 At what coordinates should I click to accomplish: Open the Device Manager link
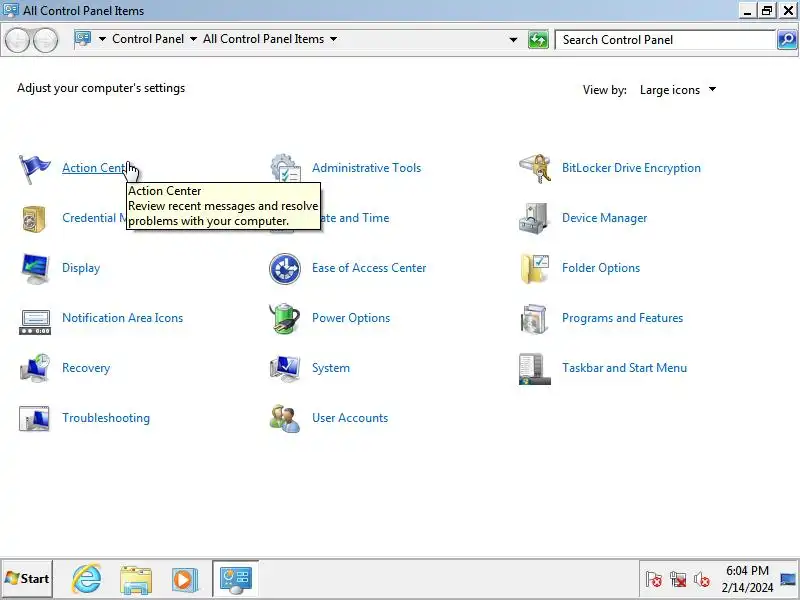click(x=604, y=218)
